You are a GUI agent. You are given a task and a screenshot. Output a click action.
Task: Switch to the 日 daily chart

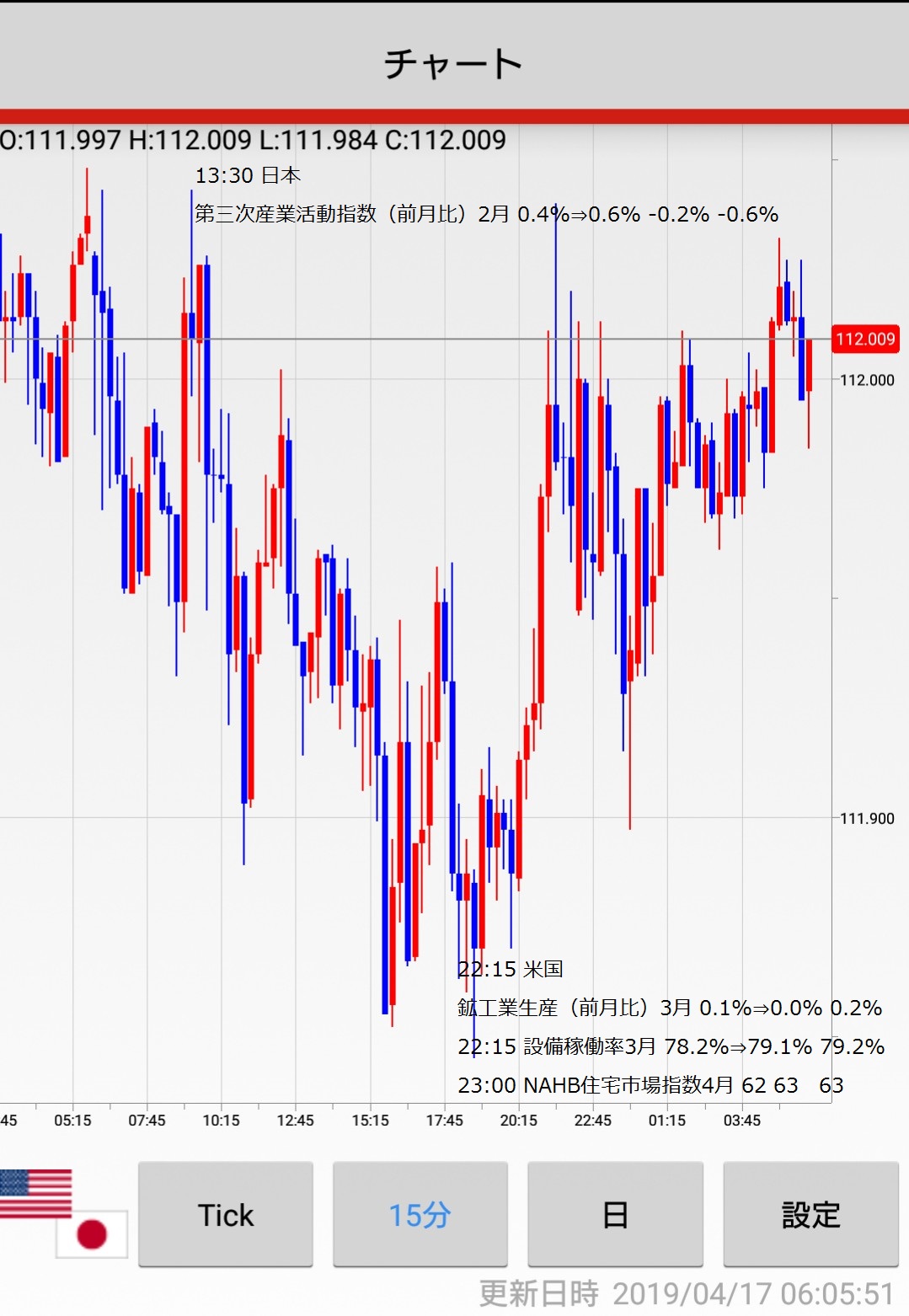pyautogui.click(x=615, y=1214)
